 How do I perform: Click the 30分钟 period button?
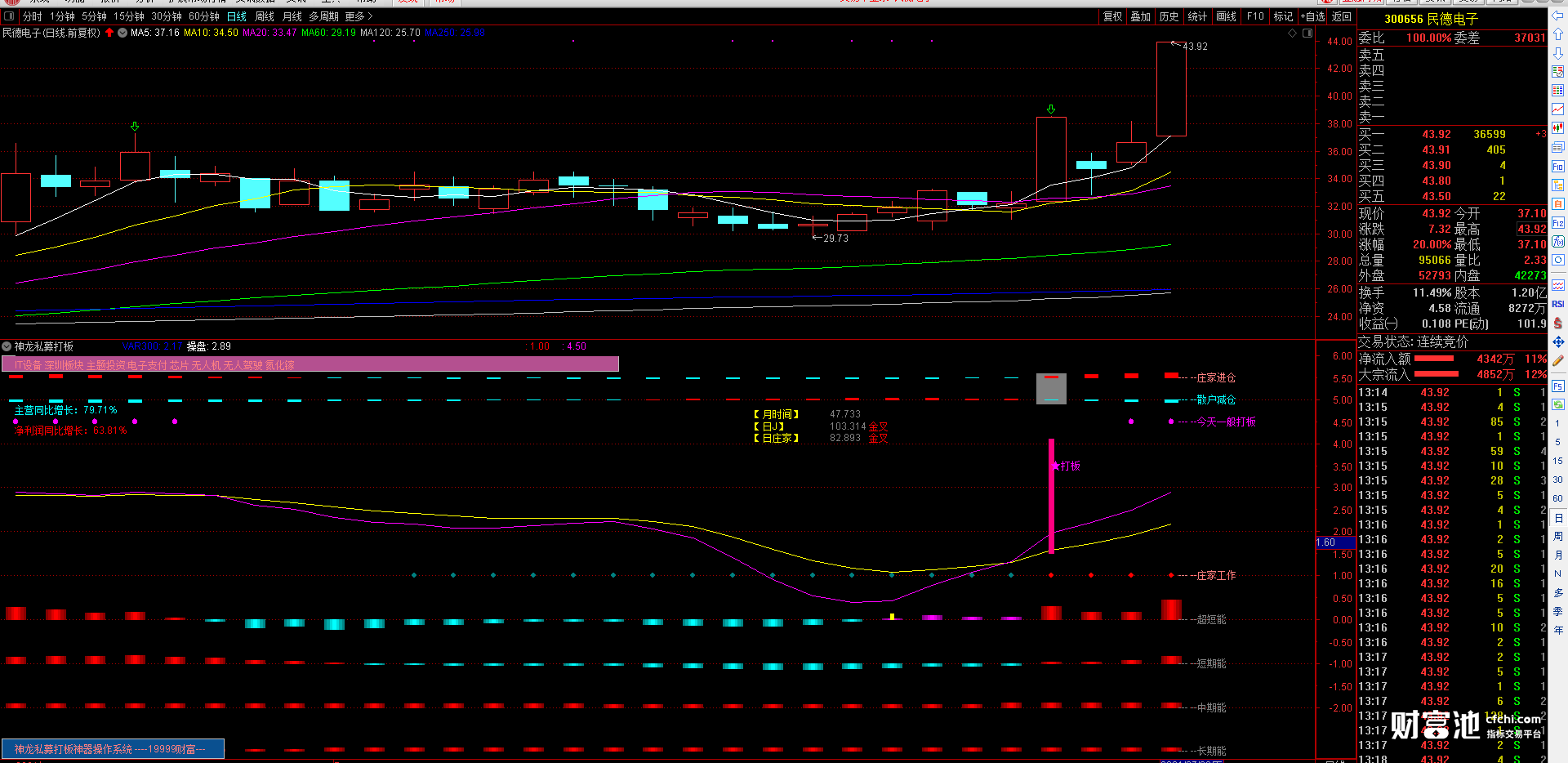point(167,16)
